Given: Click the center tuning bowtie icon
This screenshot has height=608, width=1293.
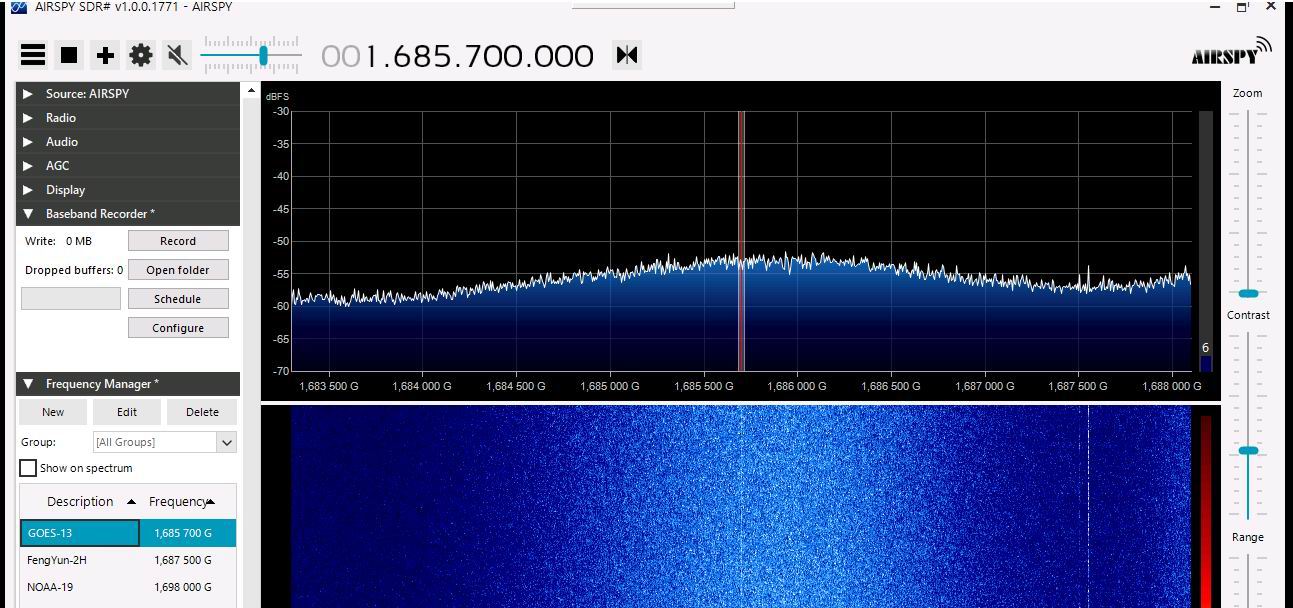Looking at the screenshot, I should click(627, 54).
